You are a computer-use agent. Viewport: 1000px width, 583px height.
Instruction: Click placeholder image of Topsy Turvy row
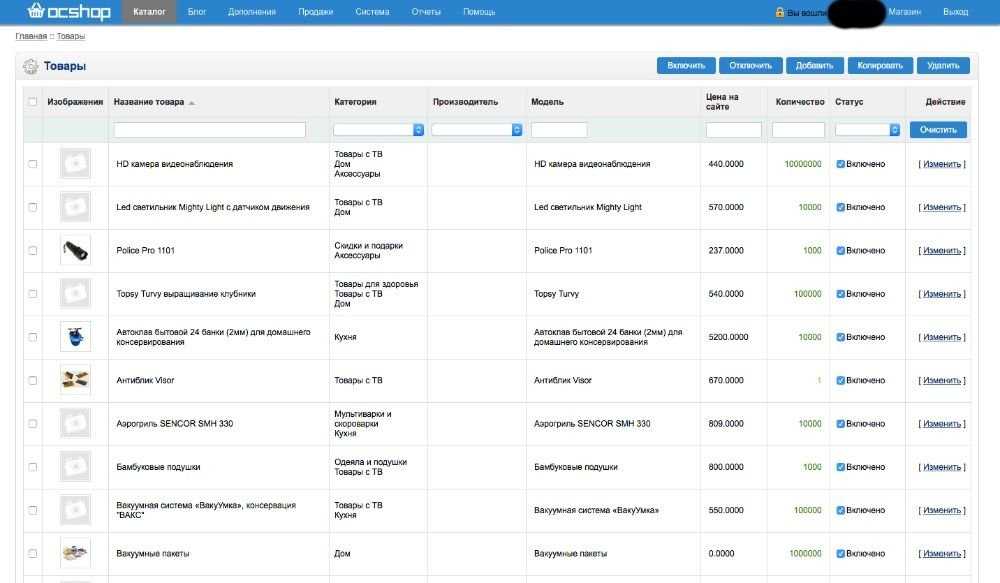(75, 293)
